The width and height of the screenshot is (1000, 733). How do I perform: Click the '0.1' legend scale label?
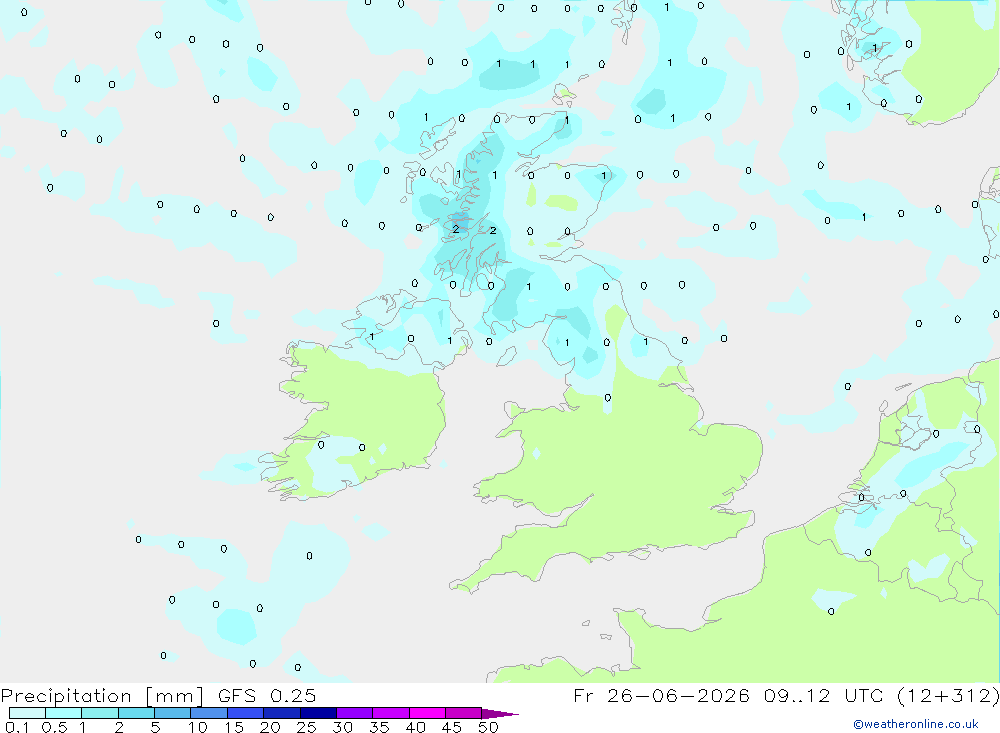17,727
